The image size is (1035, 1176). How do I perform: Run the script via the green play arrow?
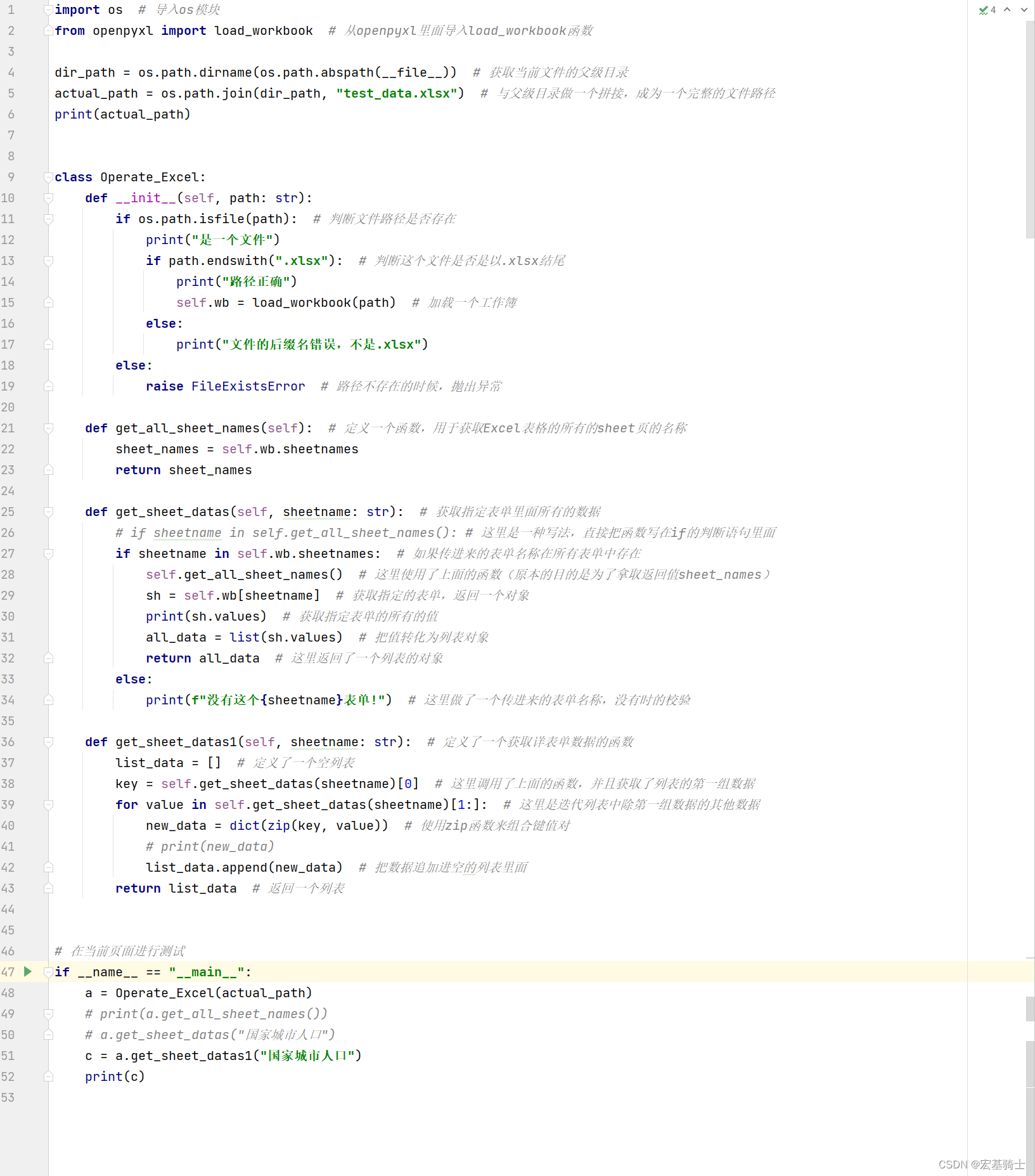coord(27,971)
